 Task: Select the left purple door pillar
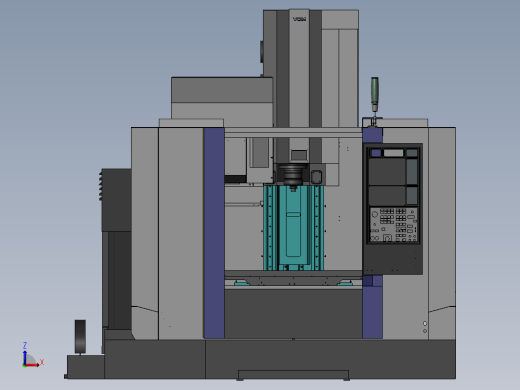[x=214, y=233]
